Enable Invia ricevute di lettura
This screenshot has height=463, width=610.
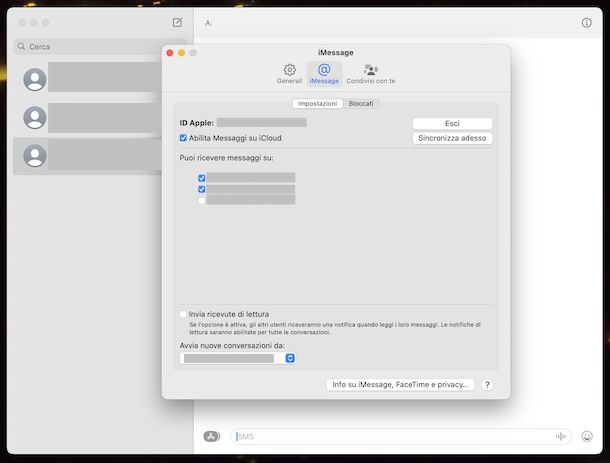point(183,314)
